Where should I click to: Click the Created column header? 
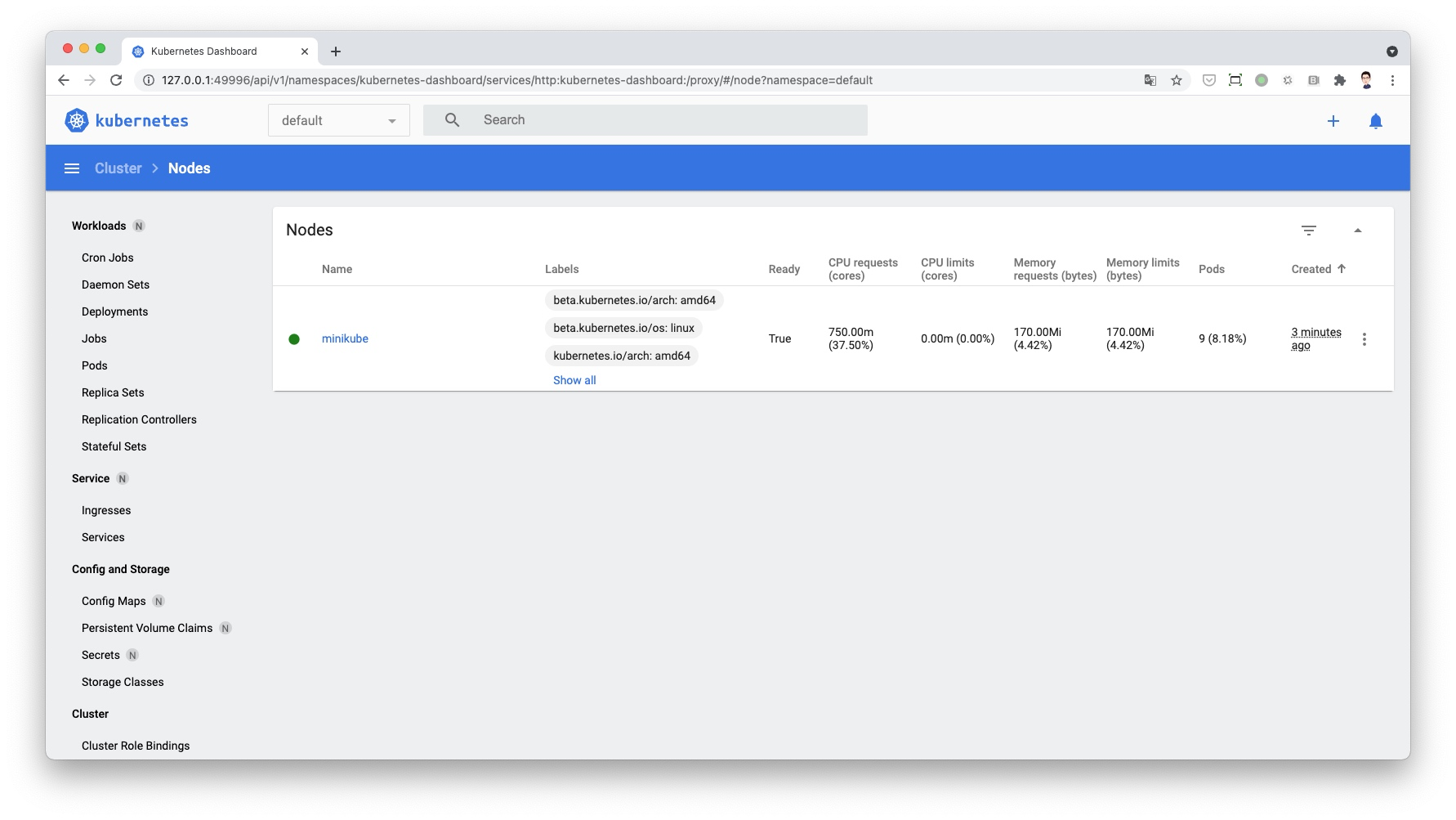coord(1311,269)
